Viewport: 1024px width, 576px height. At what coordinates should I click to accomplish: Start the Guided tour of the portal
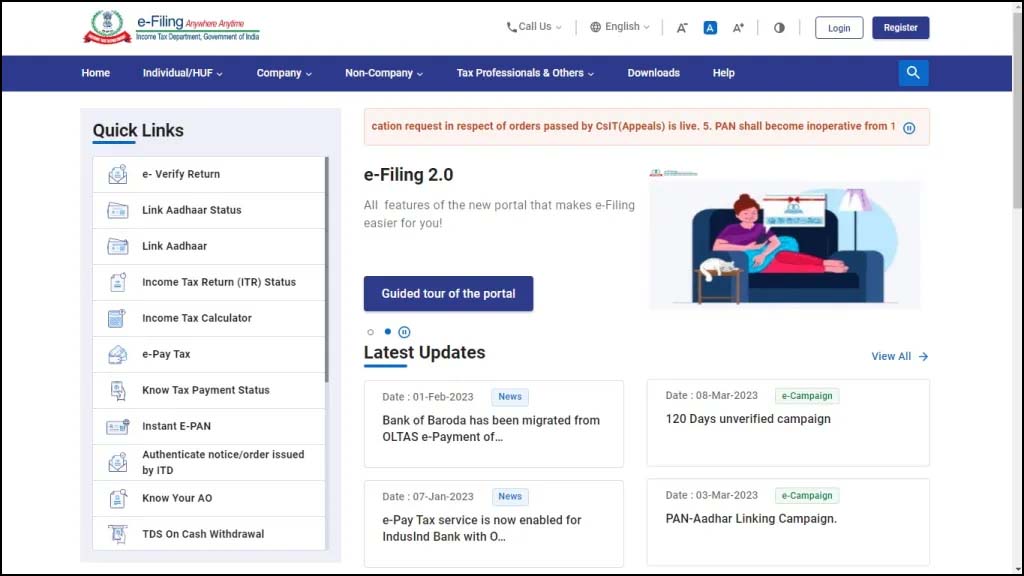coord(449,294)
